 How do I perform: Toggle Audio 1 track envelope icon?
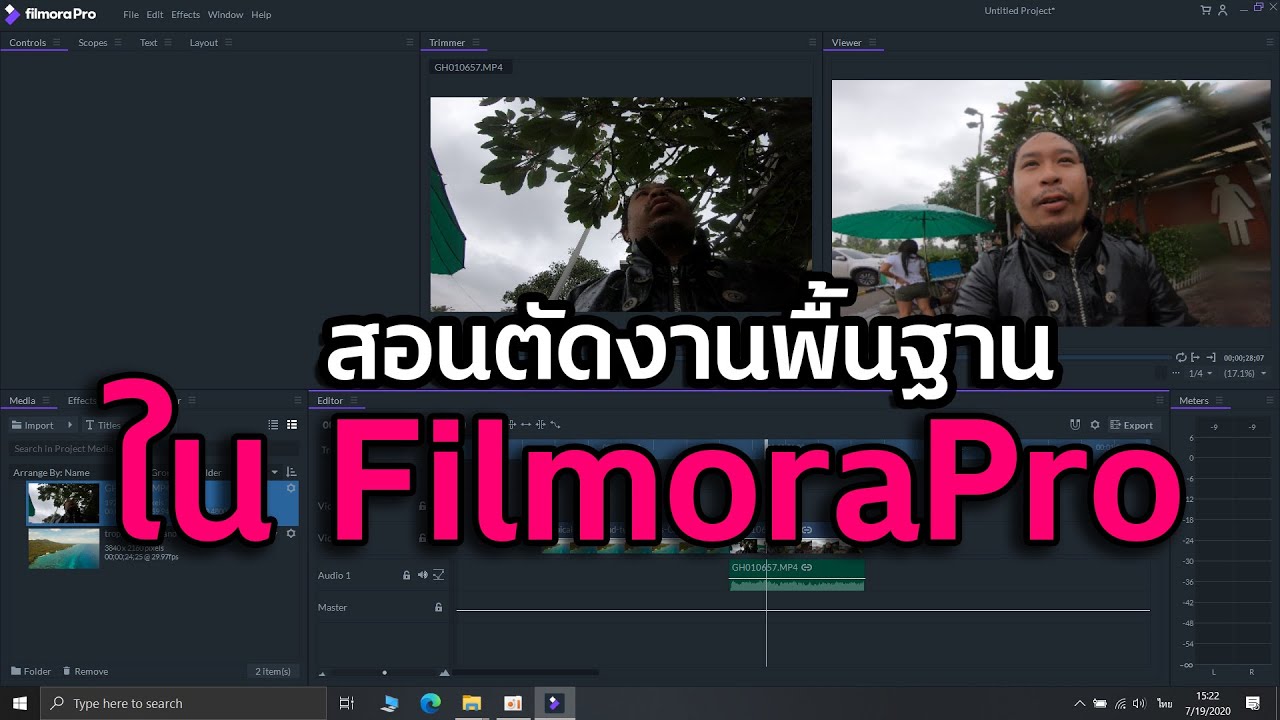coord(438,575)
